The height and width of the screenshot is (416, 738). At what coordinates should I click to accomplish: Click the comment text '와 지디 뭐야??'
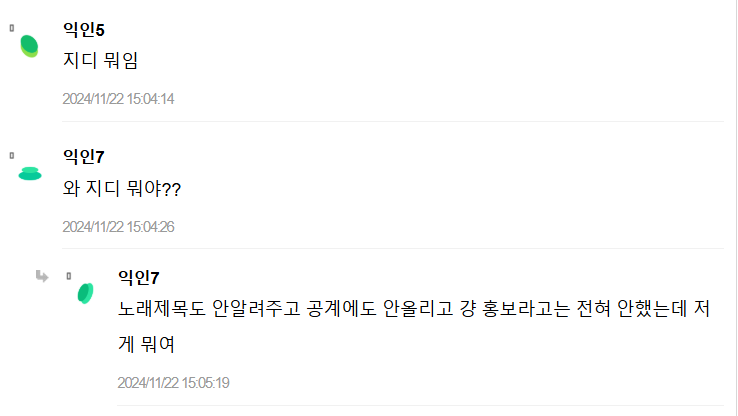[x=122, y=189]
